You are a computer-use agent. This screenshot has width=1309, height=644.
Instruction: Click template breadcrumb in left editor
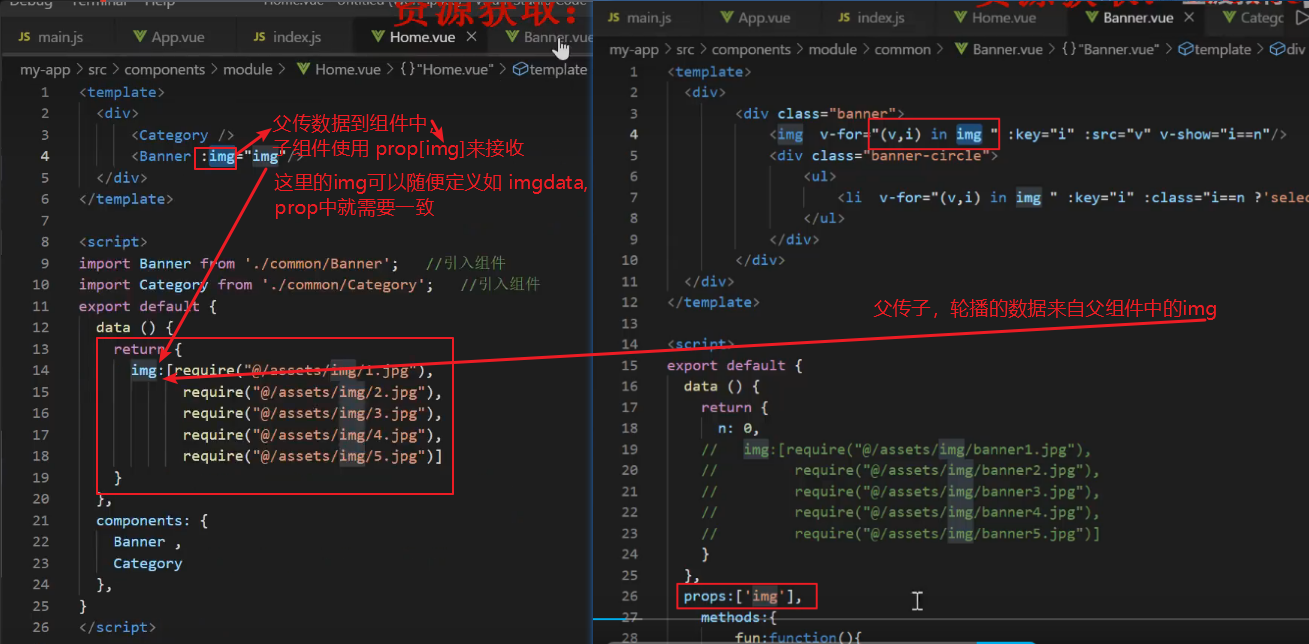[x=550, y=69]
